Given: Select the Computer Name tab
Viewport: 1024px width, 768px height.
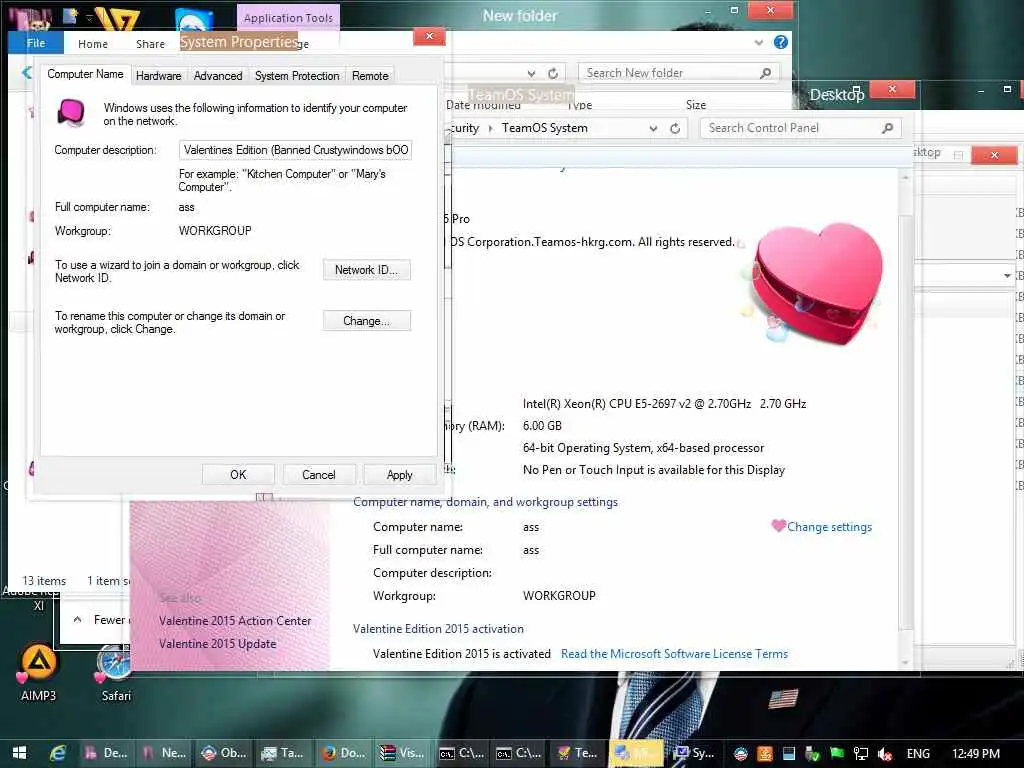Looking at the screenshot, I should click(85, 74).
